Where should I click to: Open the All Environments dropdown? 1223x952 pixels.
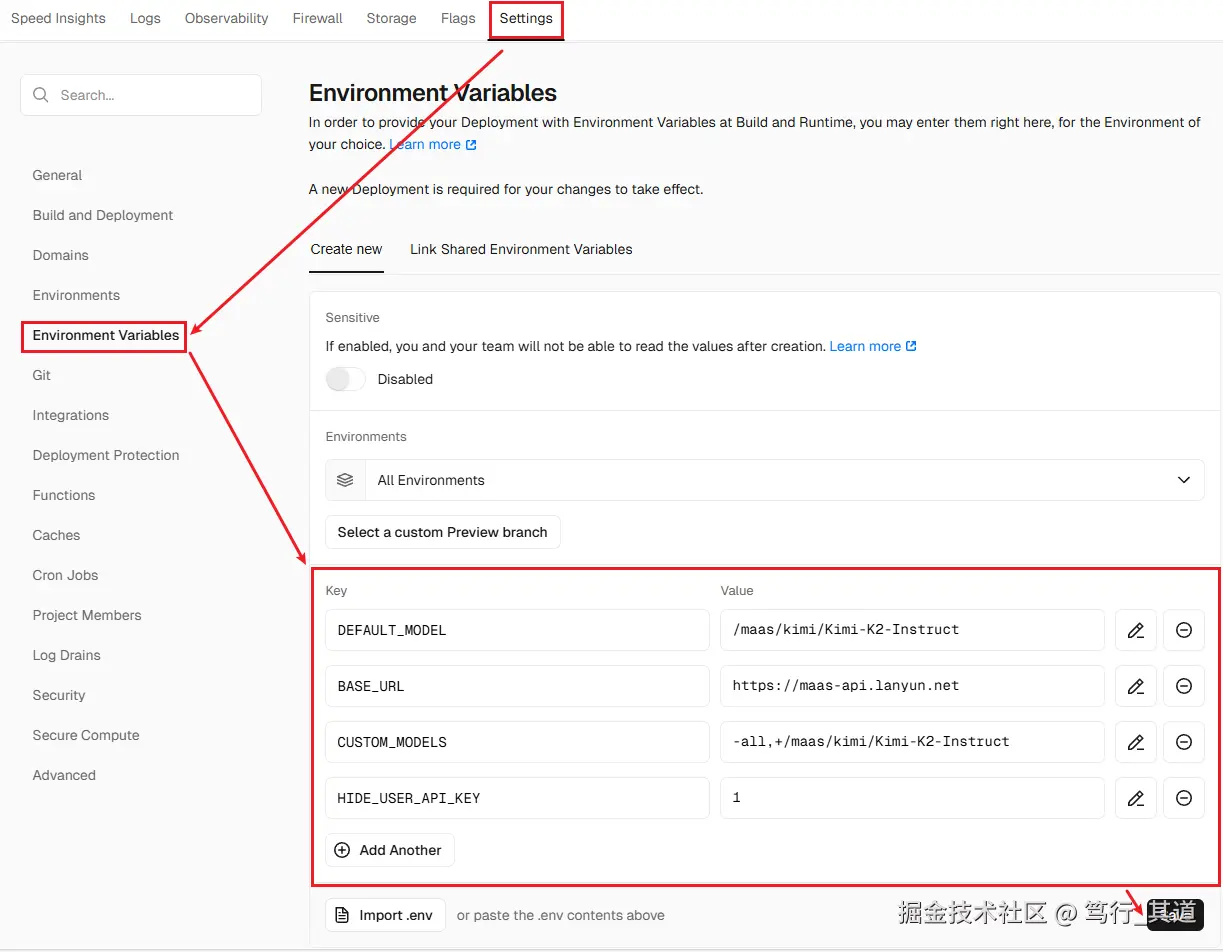(764, 480)
